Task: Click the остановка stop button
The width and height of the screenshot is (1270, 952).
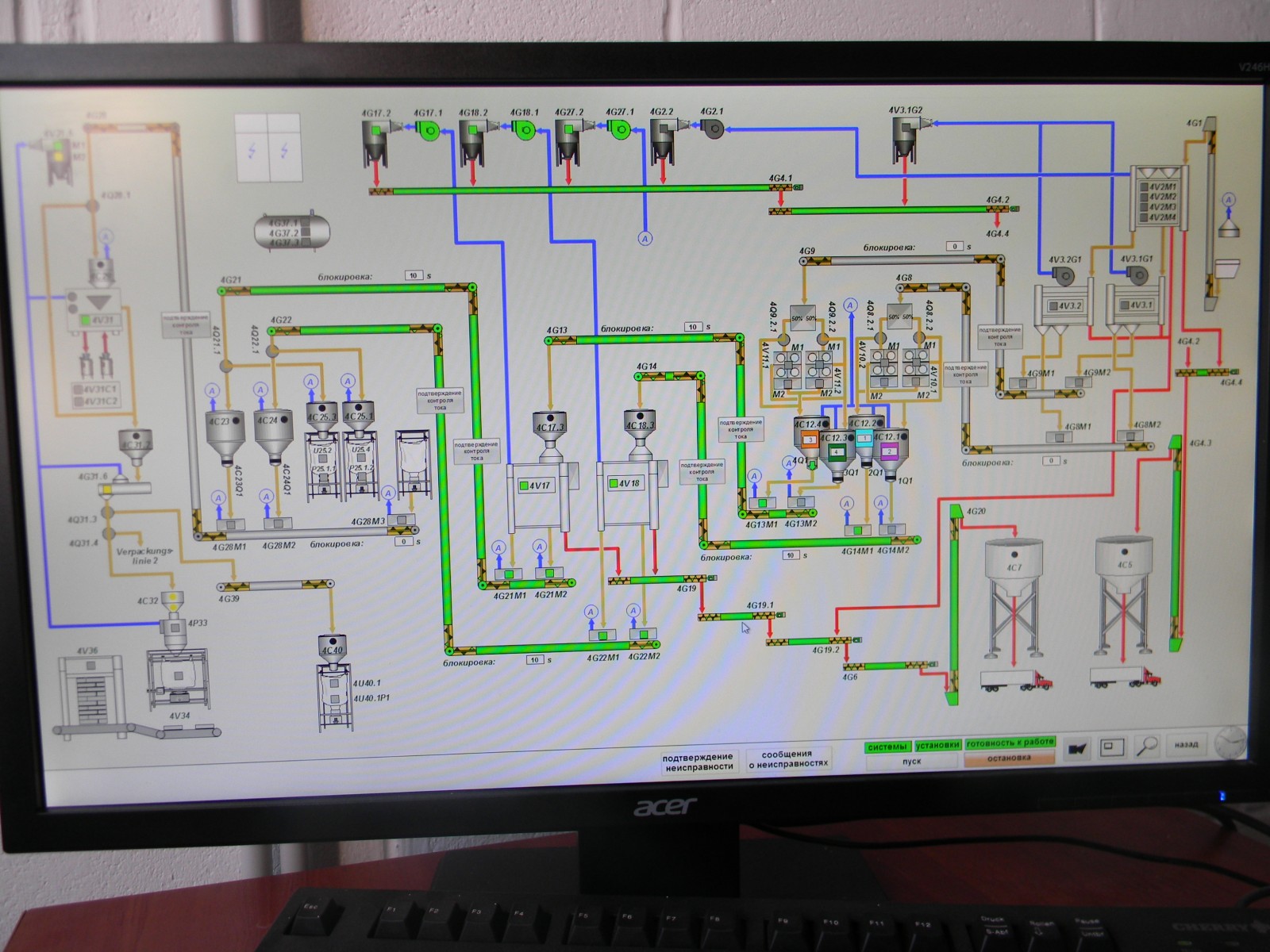Action: 1010,758
